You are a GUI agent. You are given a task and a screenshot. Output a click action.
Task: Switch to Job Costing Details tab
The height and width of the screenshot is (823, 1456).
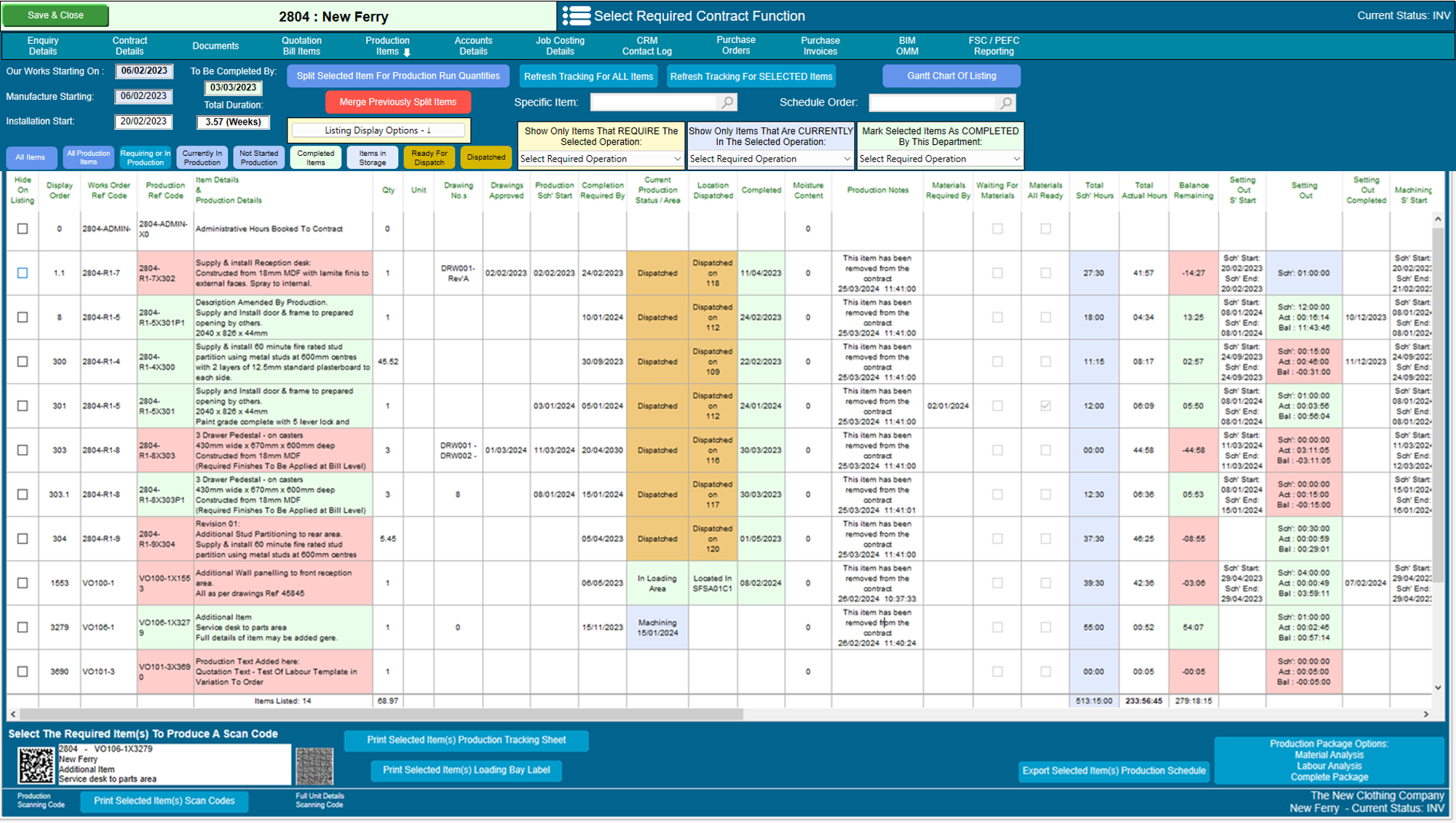pos(560,46)
